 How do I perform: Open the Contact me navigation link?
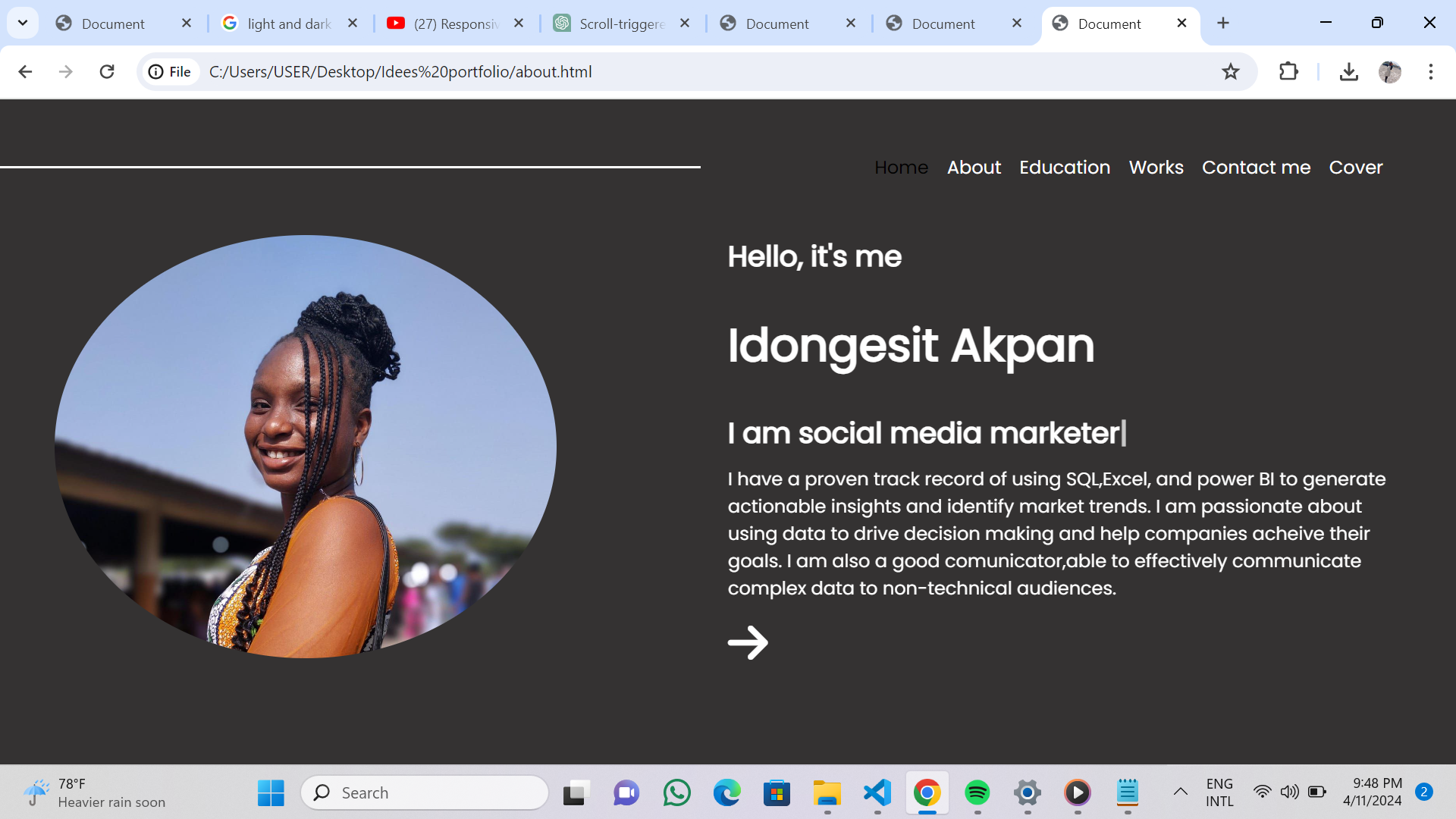[1256, 168]
